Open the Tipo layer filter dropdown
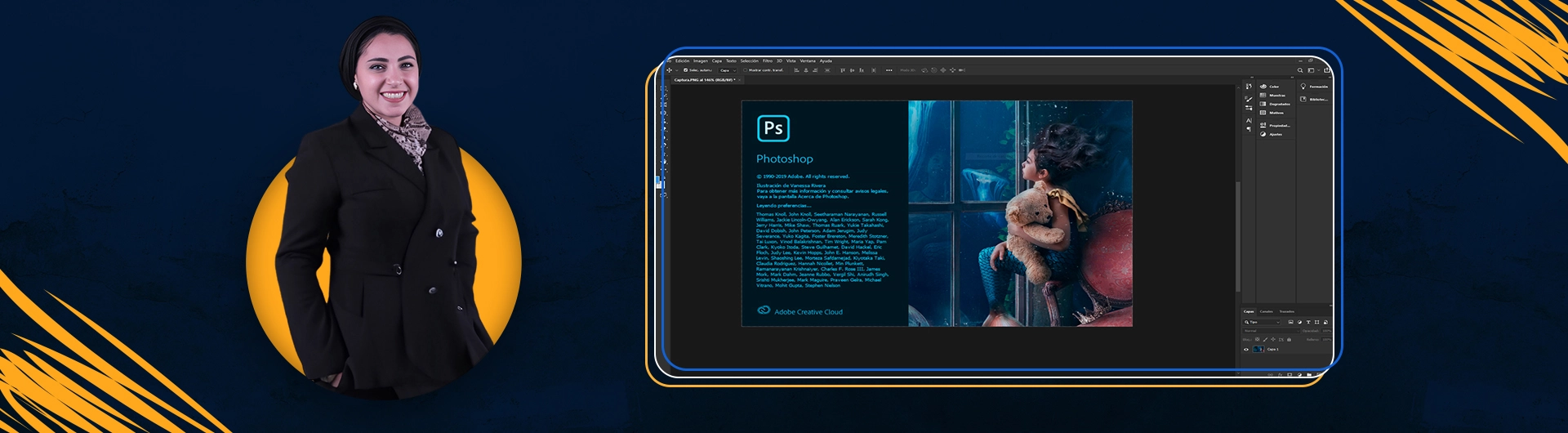1568x433 pixels. pyautogui.click(x=1262, y=322)
